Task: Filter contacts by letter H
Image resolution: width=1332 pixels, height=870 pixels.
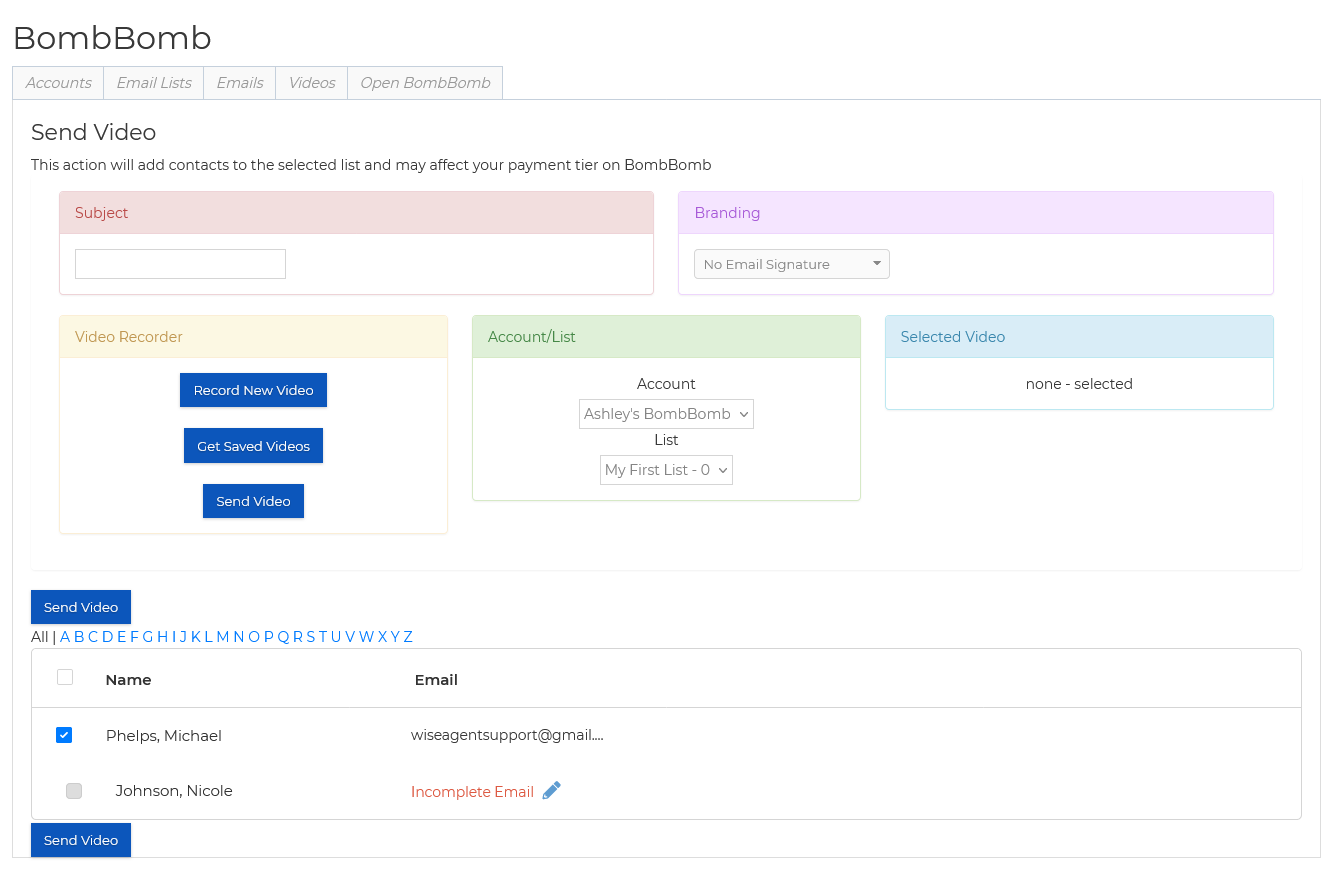Action: [163, 637]
